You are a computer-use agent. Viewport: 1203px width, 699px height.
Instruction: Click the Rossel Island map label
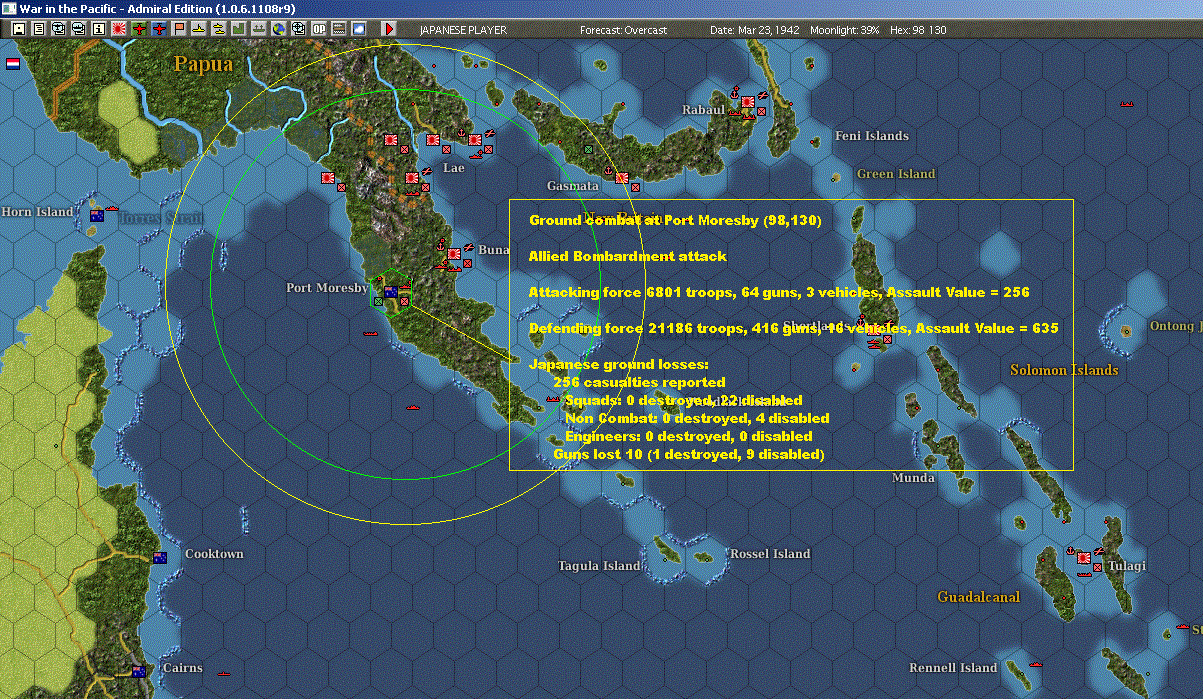tap(770, 554)
